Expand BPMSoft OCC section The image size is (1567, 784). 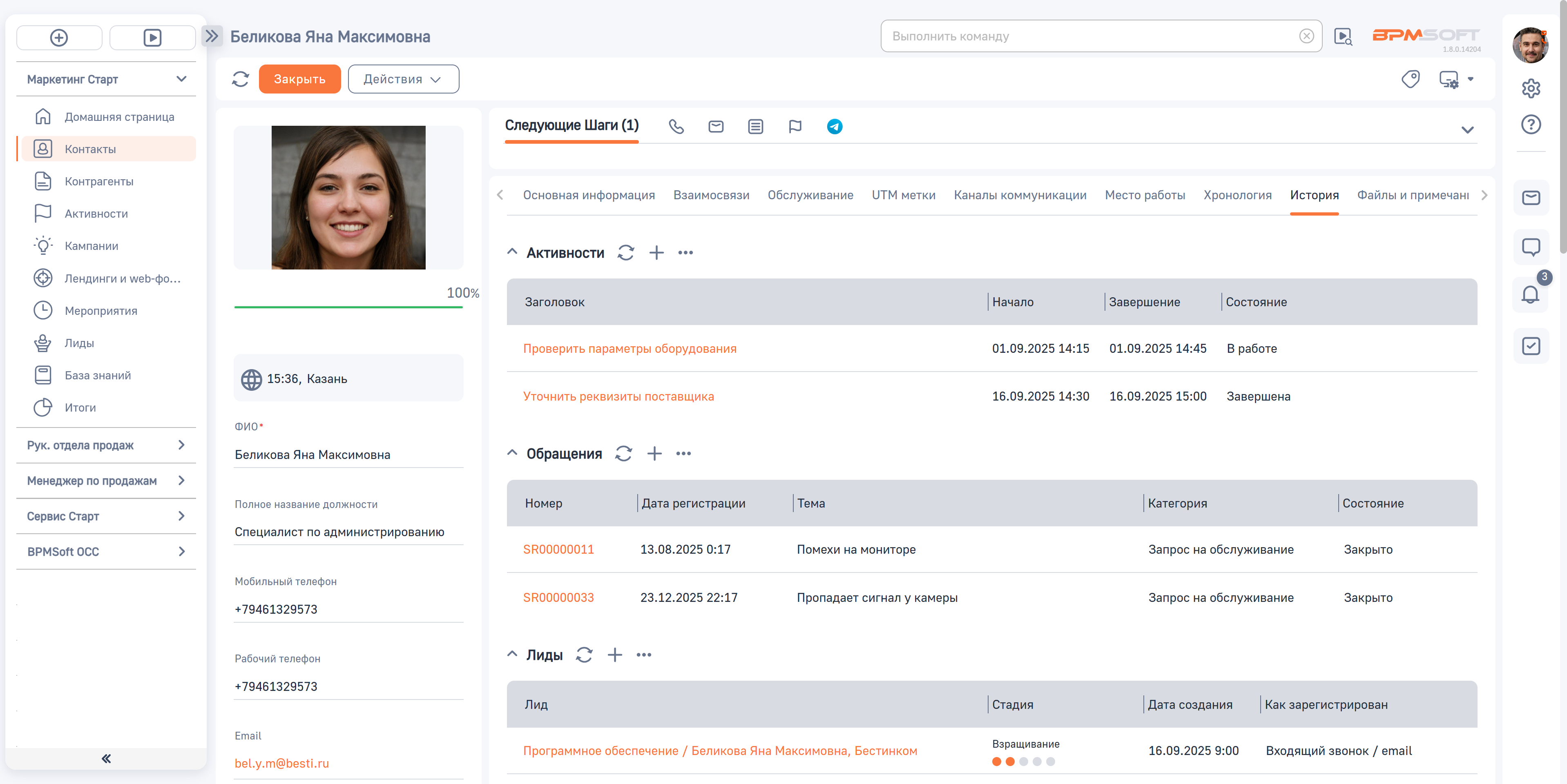106,552
